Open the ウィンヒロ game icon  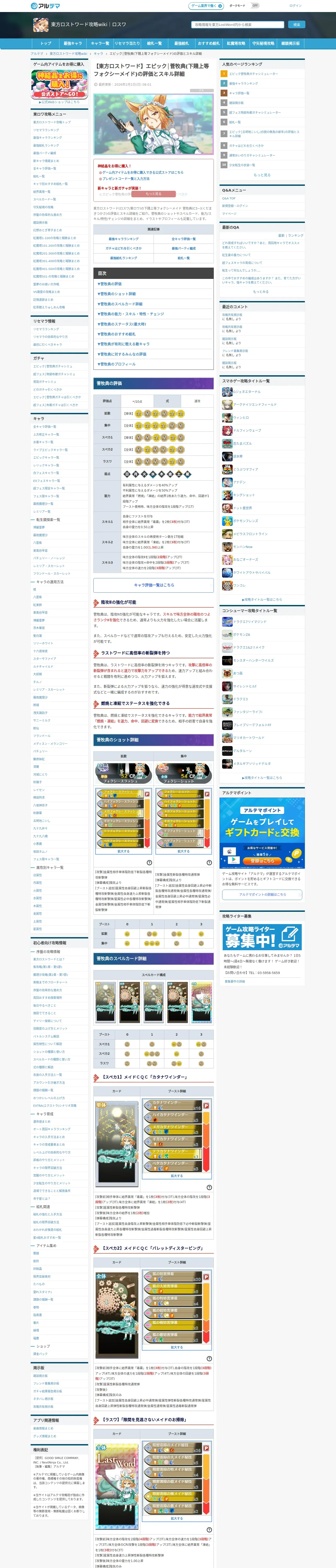pyautogui.click(x=227, y=418)
